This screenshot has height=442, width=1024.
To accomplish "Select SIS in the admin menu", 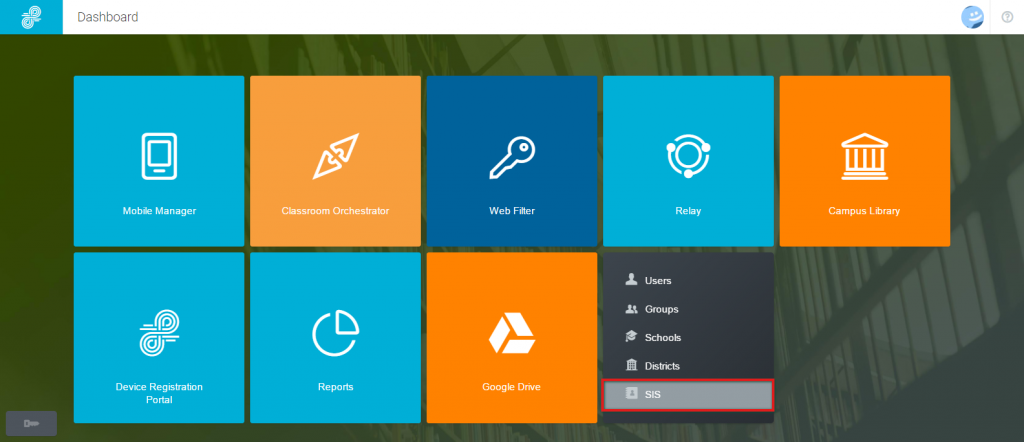I will click(688, 395).
